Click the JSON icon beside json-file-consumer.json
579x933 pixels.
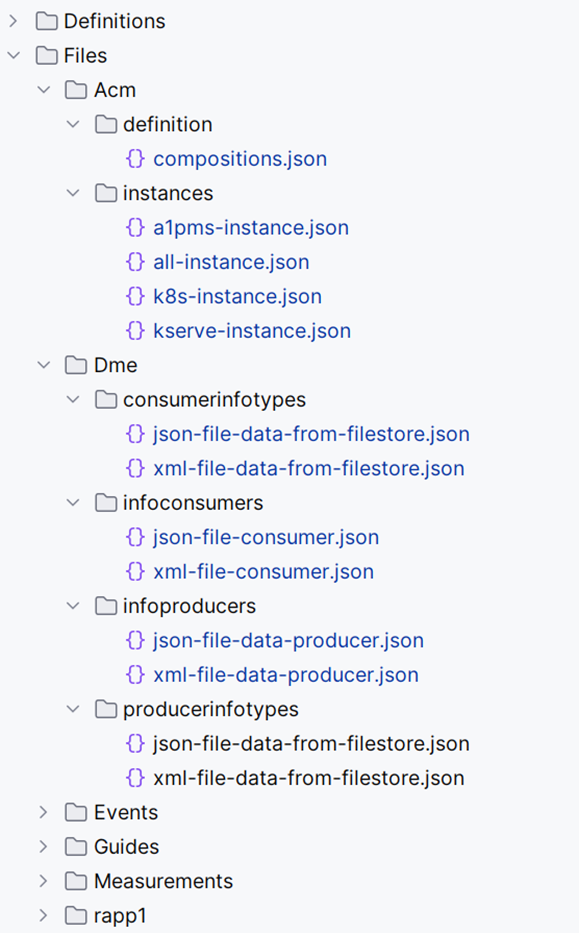click(135, 537)
